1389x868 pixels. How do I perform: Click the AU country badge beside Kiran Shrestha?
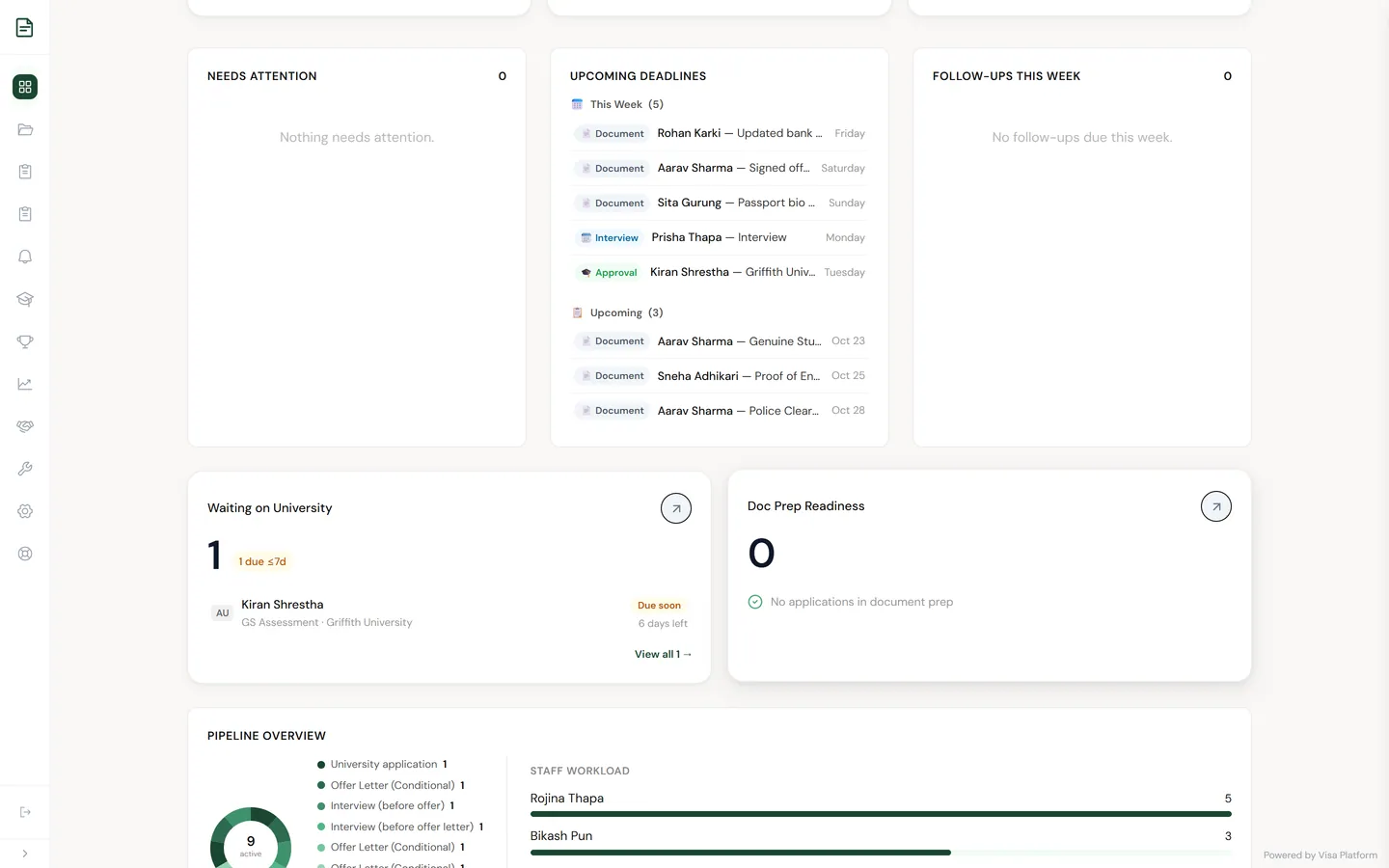[x=223, y=613]
